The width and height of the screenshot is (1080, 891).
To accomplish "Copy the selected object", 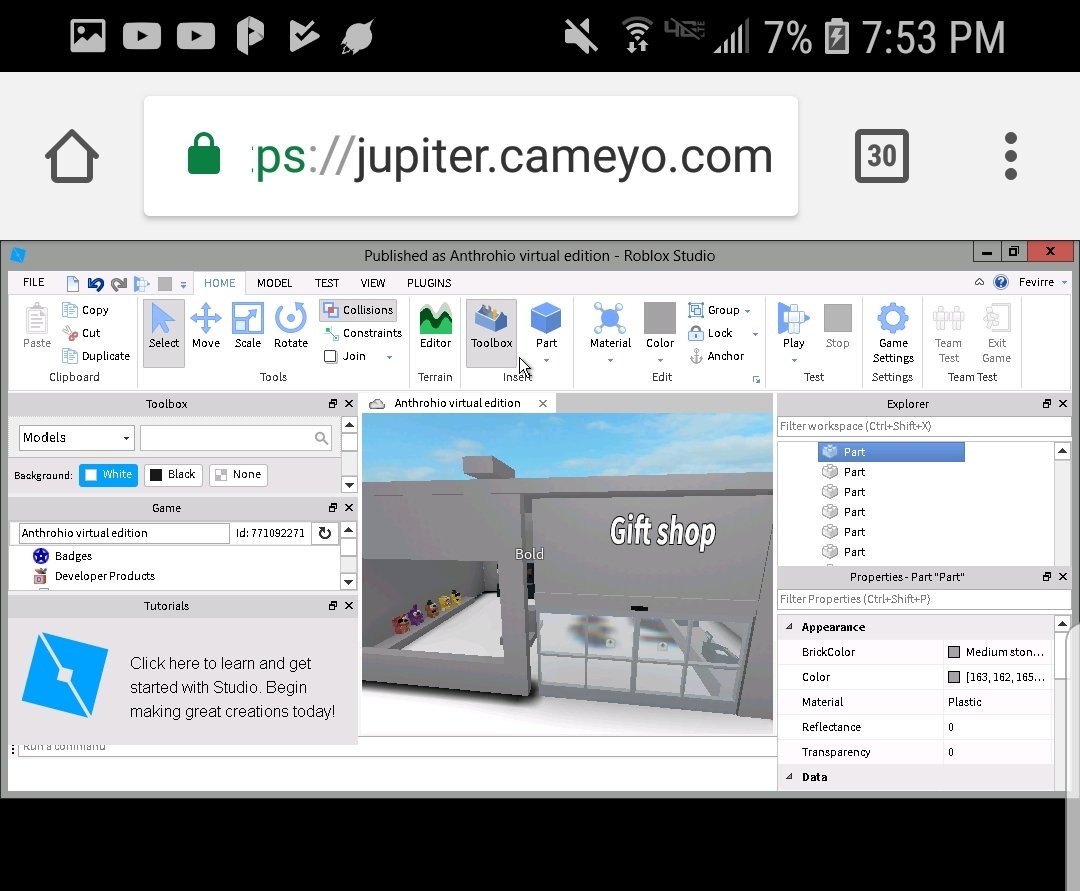I will [85, 310].
